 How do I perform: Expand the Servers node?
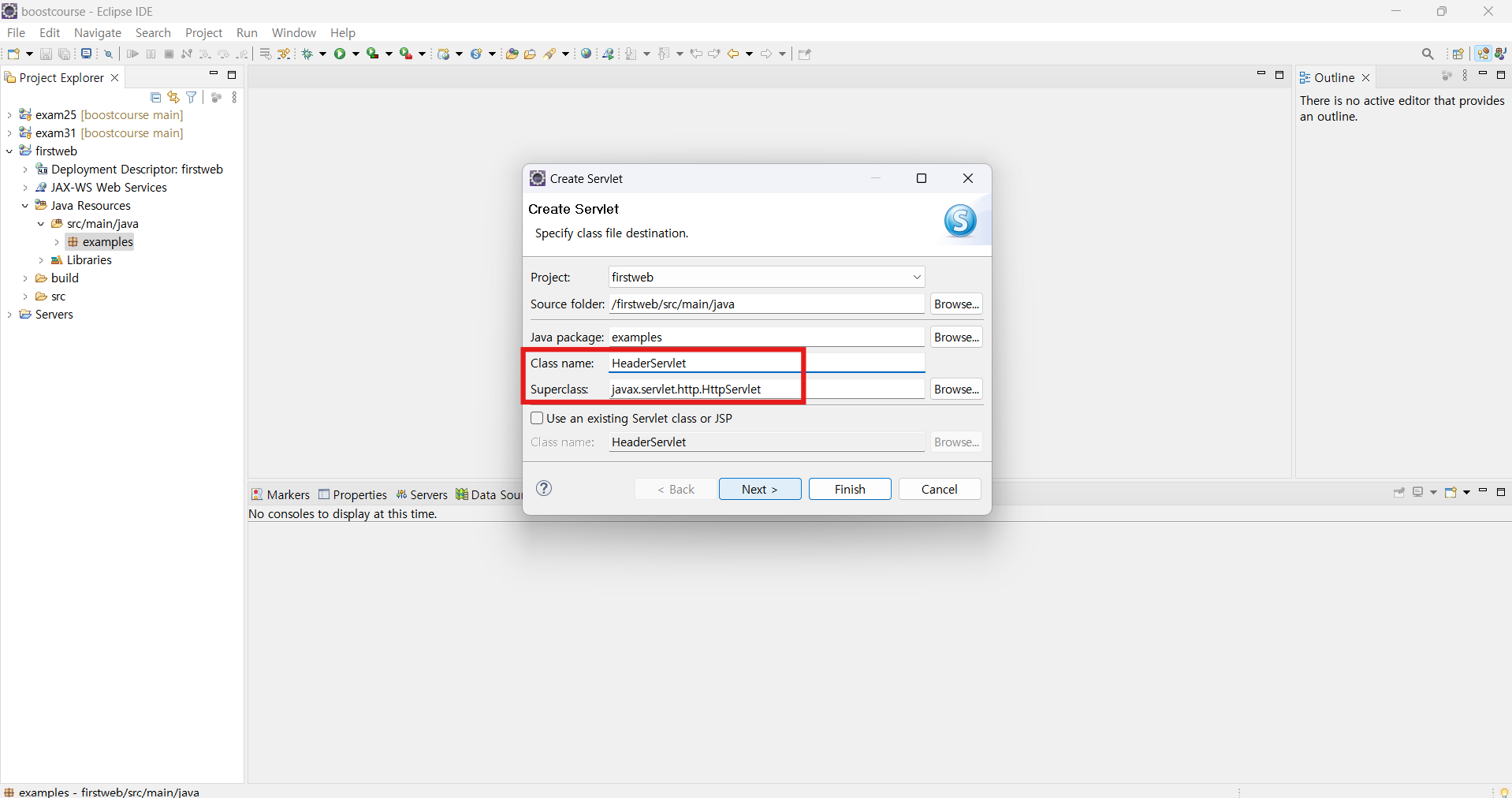[9, 315]
